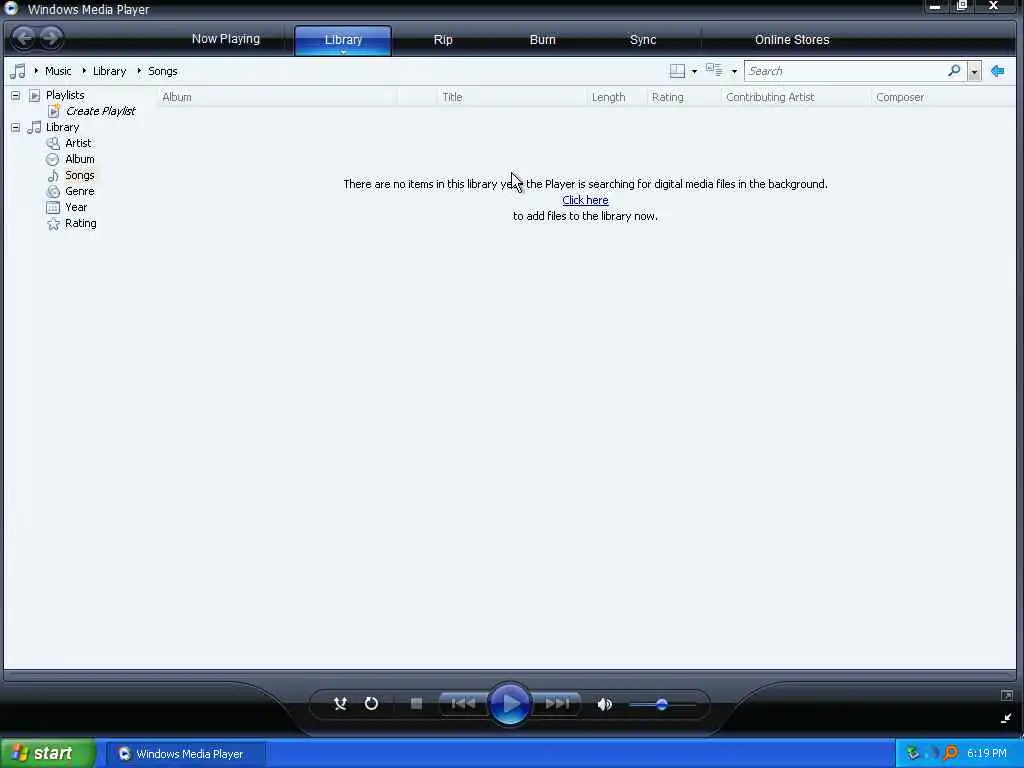The width and height of the screenshot is (1024, 768).
Task: Click the search magnifier icon
Action: coord(954,71)
